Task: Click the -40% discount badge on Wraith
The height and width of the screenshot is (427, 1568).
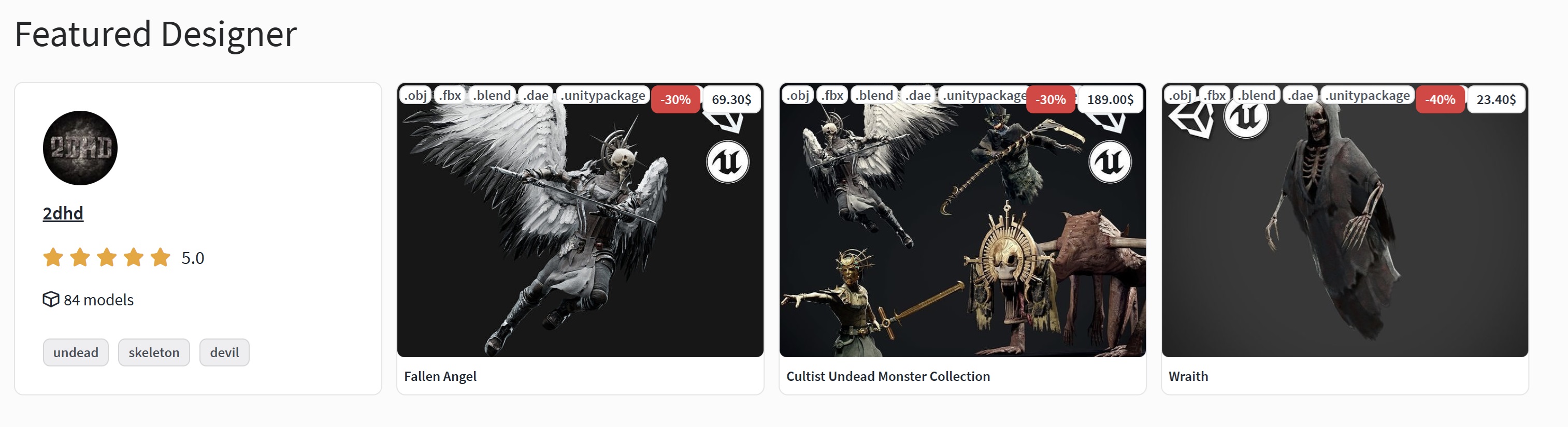Action: 1440,99
